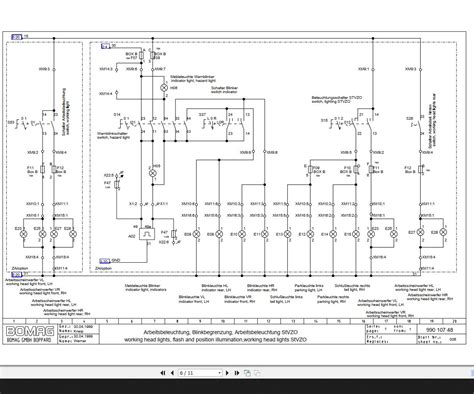474x394 pixels.
Task: Click the label 'Schalter Blinker switch indicator'
Action: pyautogui.click(x=225, y=90)
